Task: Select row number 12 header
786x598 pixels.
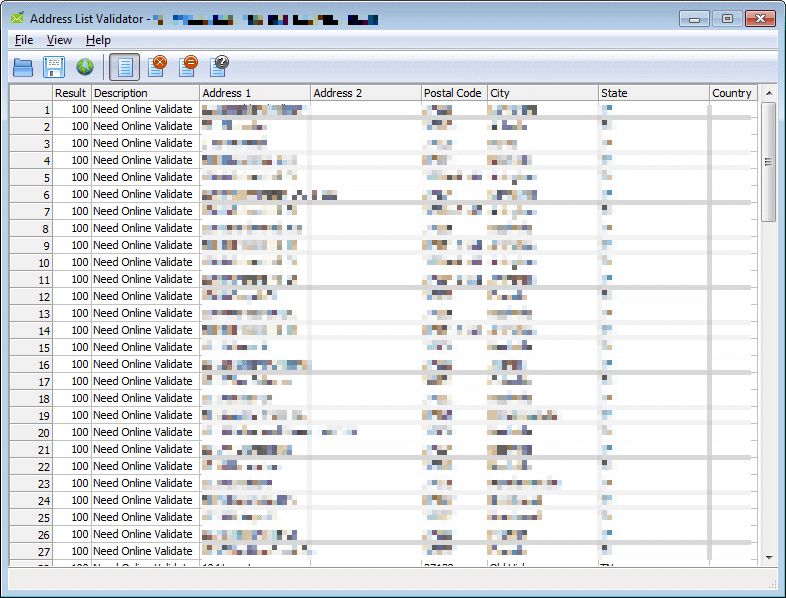Action: pyautogui.click(x=31, y=297)
